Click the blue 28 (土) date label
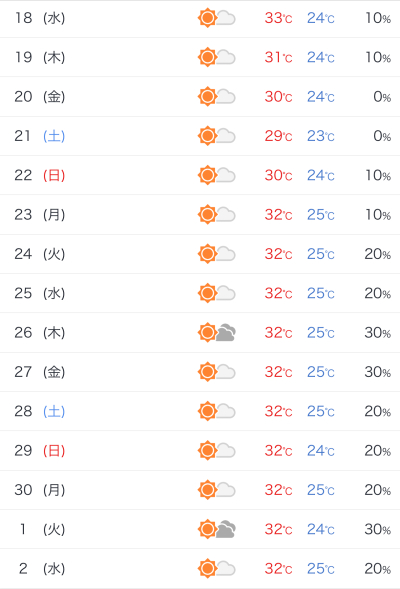This screenshot has width=400, height=589. [39, 411]
